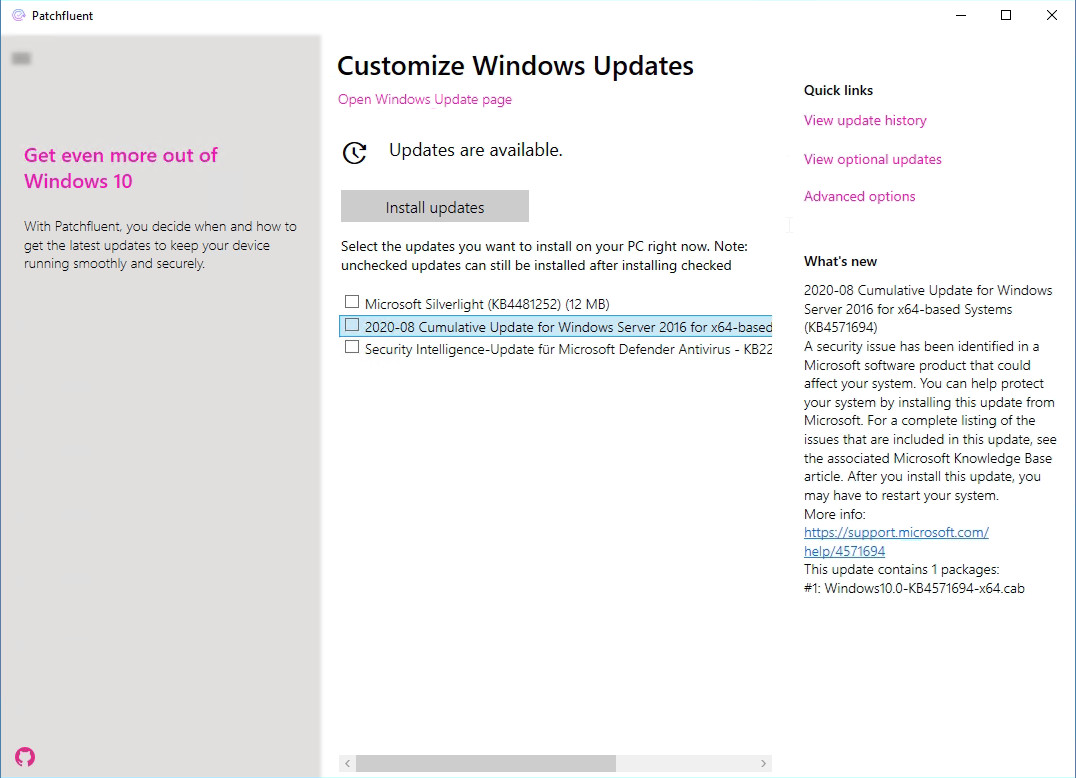
Task: Select the Microsoft Silverlight list row text
Action: pos(487,304)
